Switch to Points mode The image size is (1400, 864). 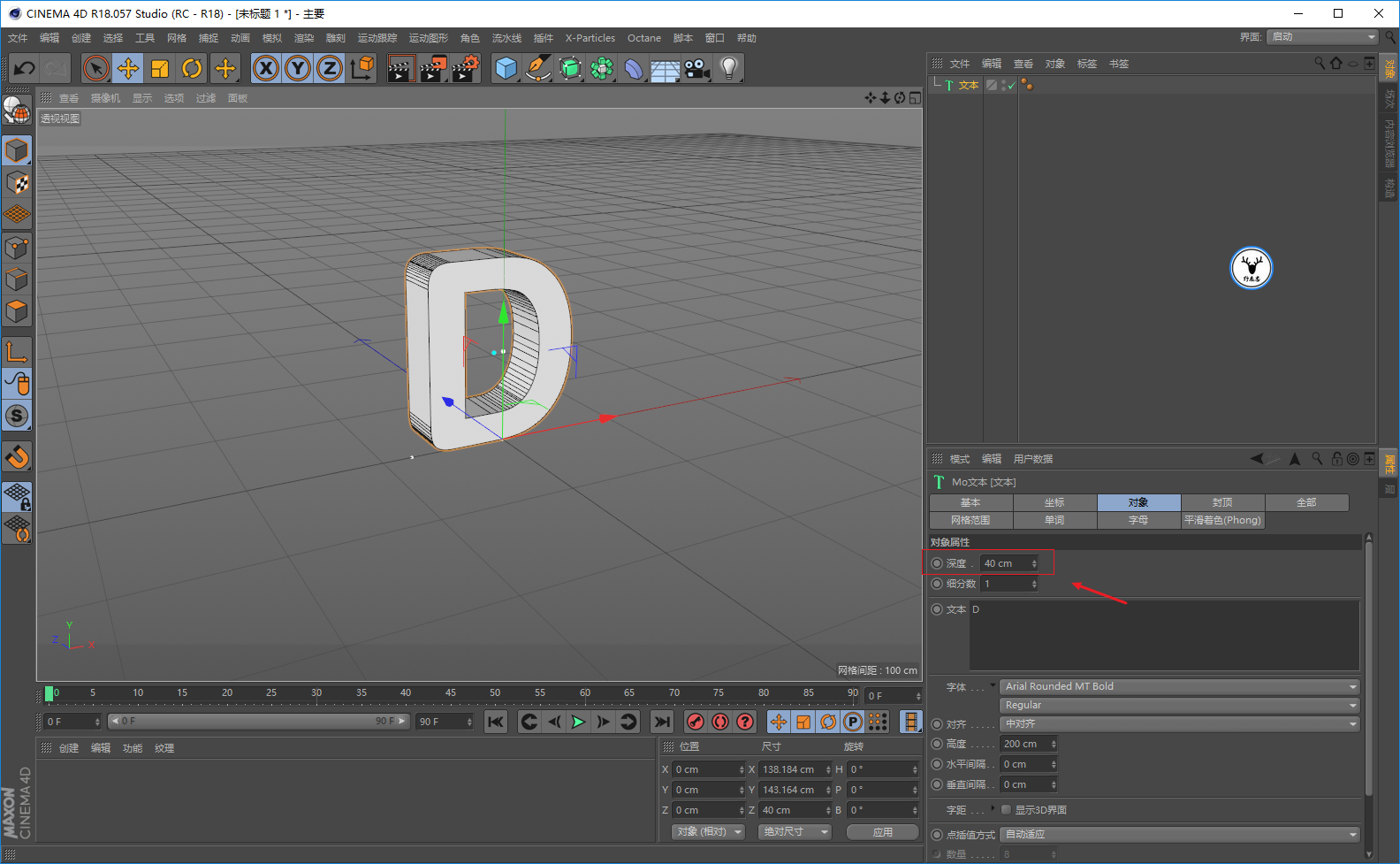click(x=17, y=248)
